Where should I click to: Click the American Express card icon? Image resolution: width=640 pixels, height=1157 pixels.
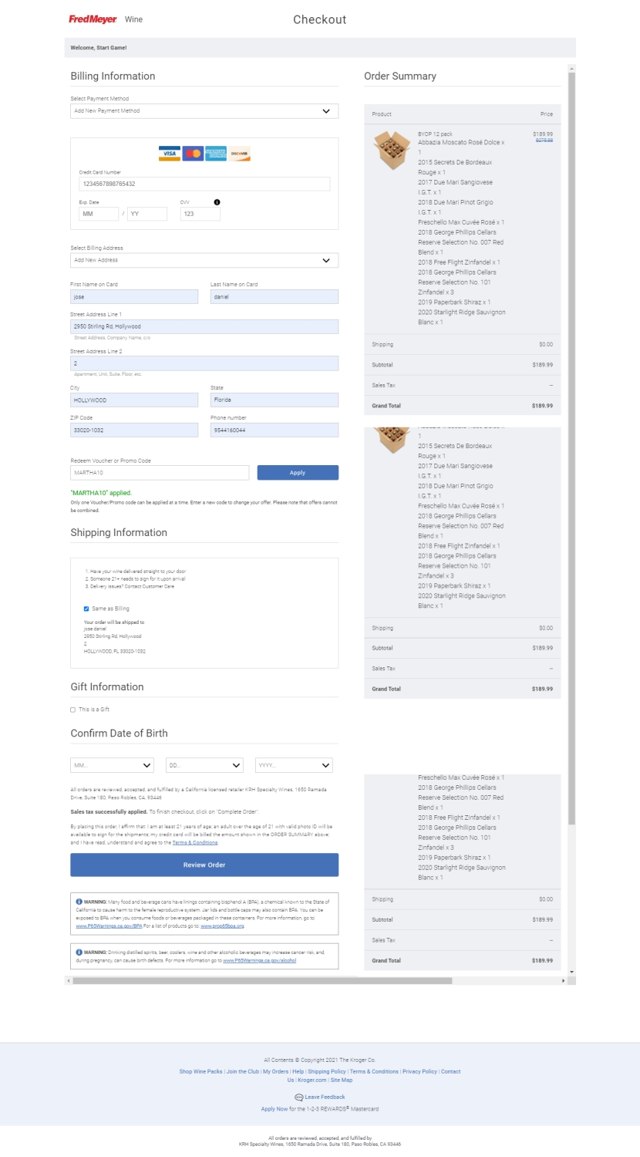click(216, 153)
